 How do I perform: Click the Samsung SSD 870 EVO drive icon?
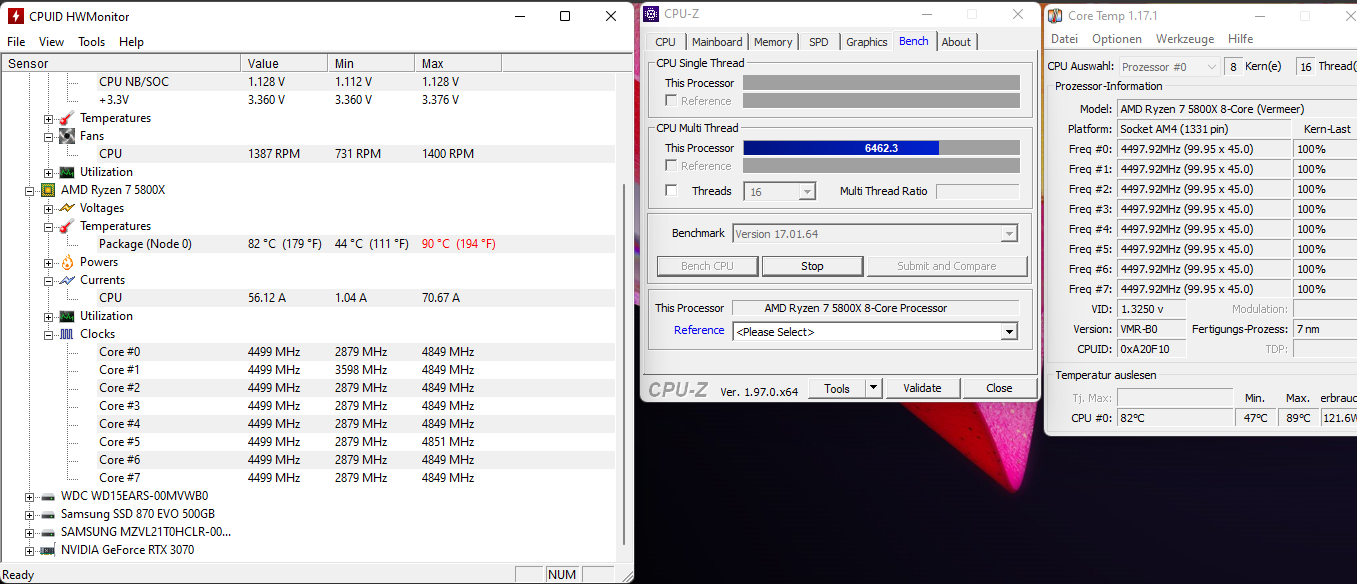coord(47,514)
